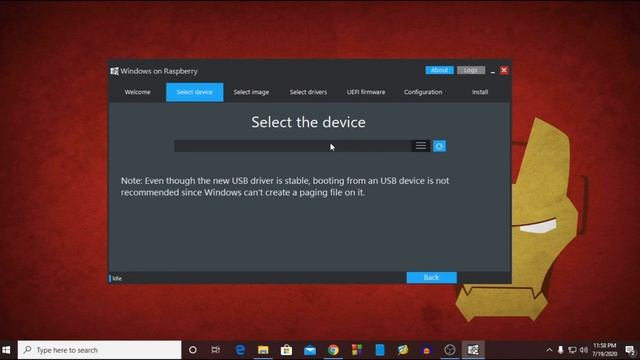Screen dimensions: 640x360
Task: Go to the Install tab
Action: (480, 92)
